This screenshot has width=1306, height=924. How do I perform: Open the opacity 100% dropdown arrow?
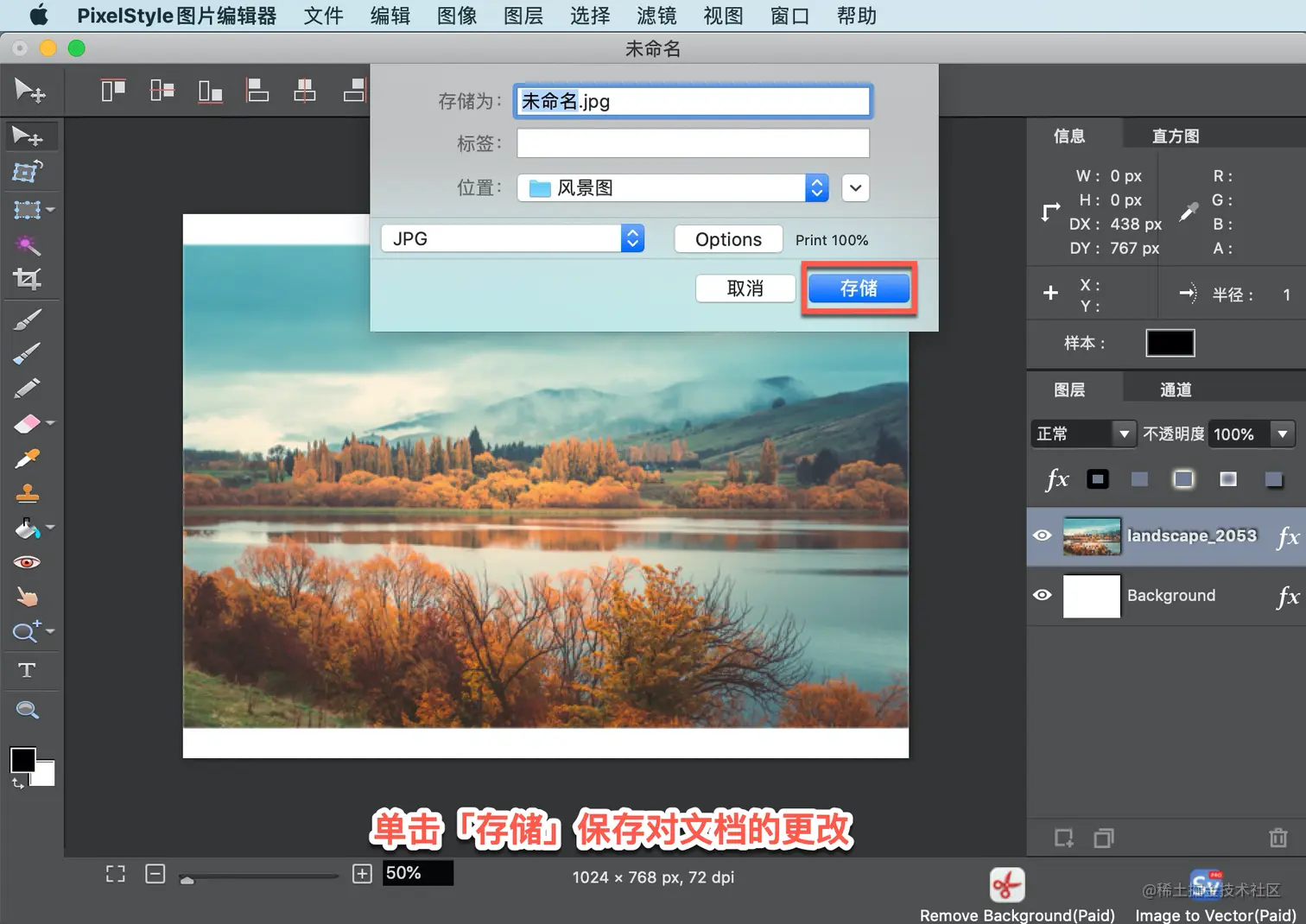[1283, 434]
